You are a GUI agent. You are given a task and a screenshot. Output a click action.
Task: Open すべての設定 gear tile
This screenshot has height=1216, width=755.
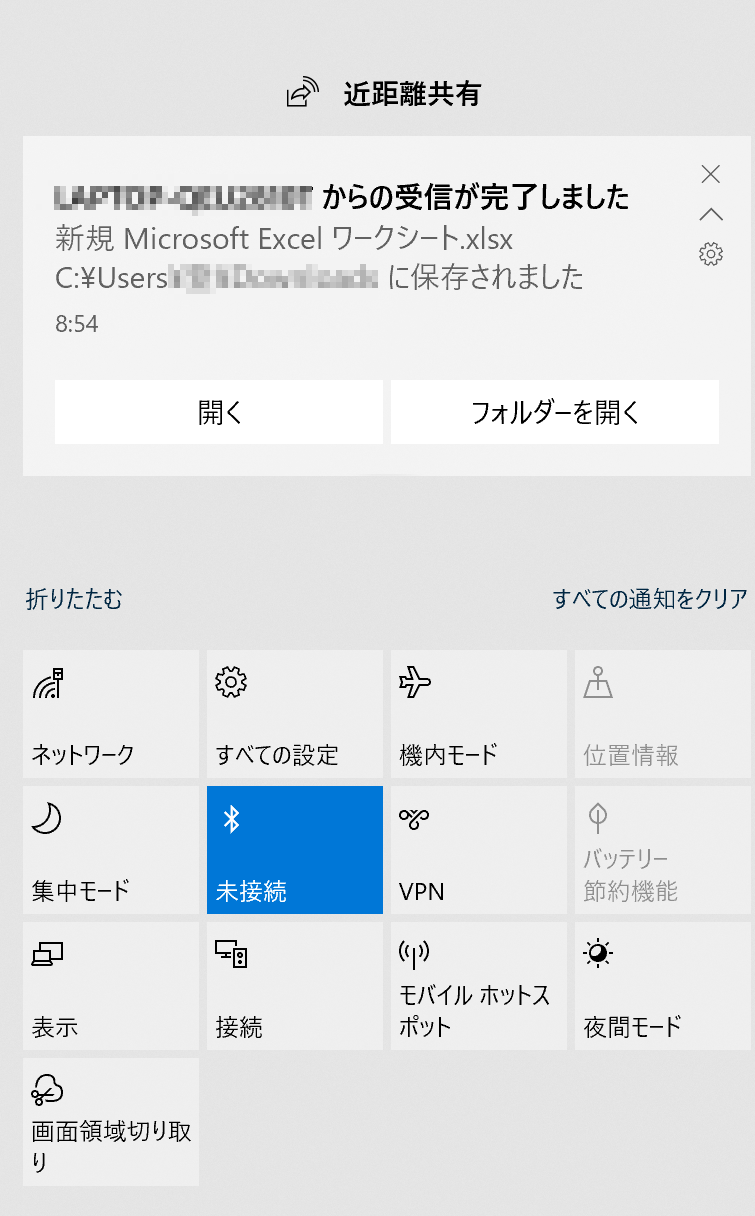tap(295, 714)
